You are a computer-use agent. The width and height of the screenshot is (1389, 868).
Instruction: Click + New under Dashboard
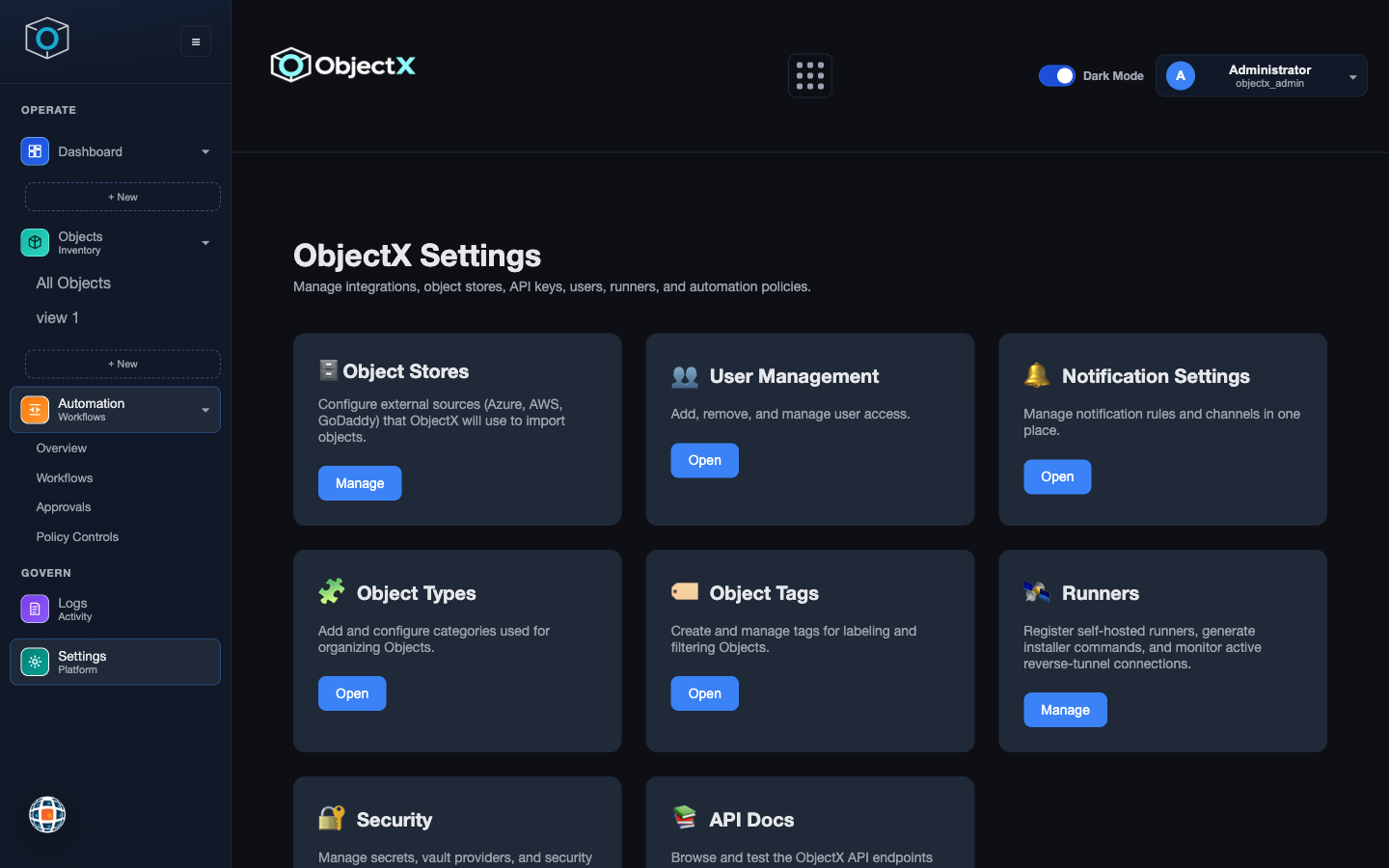123,197
